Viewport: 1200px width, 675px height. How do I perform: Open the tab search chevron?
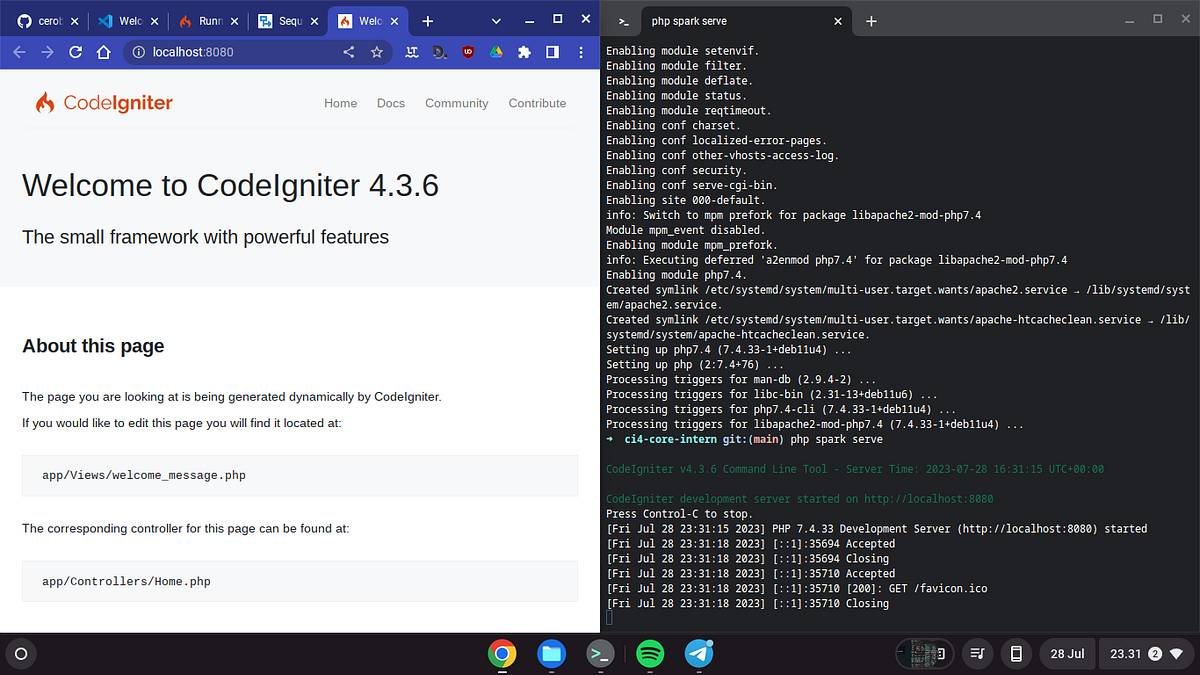(495, 18)
